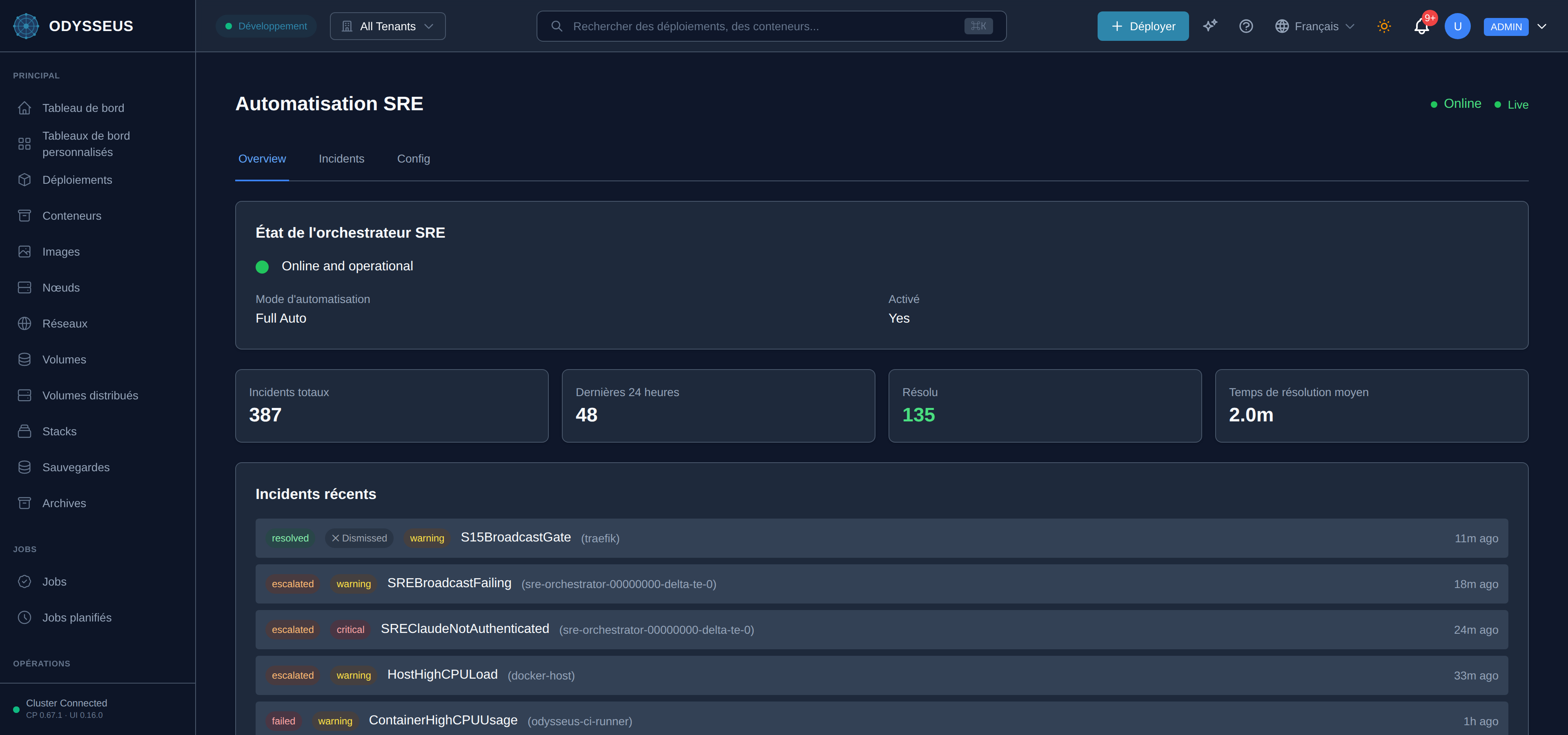The image size is (1568, 735).
Task: Open the SREClaudeNotAuthenticated incident row
Action: 882,629
